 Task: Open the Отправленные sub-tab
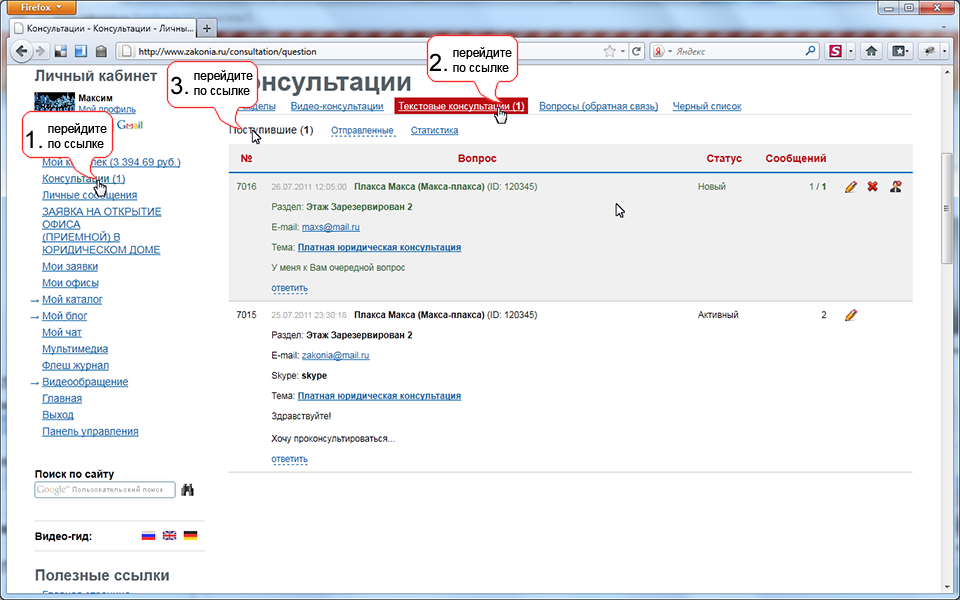(x=362, y=130)
